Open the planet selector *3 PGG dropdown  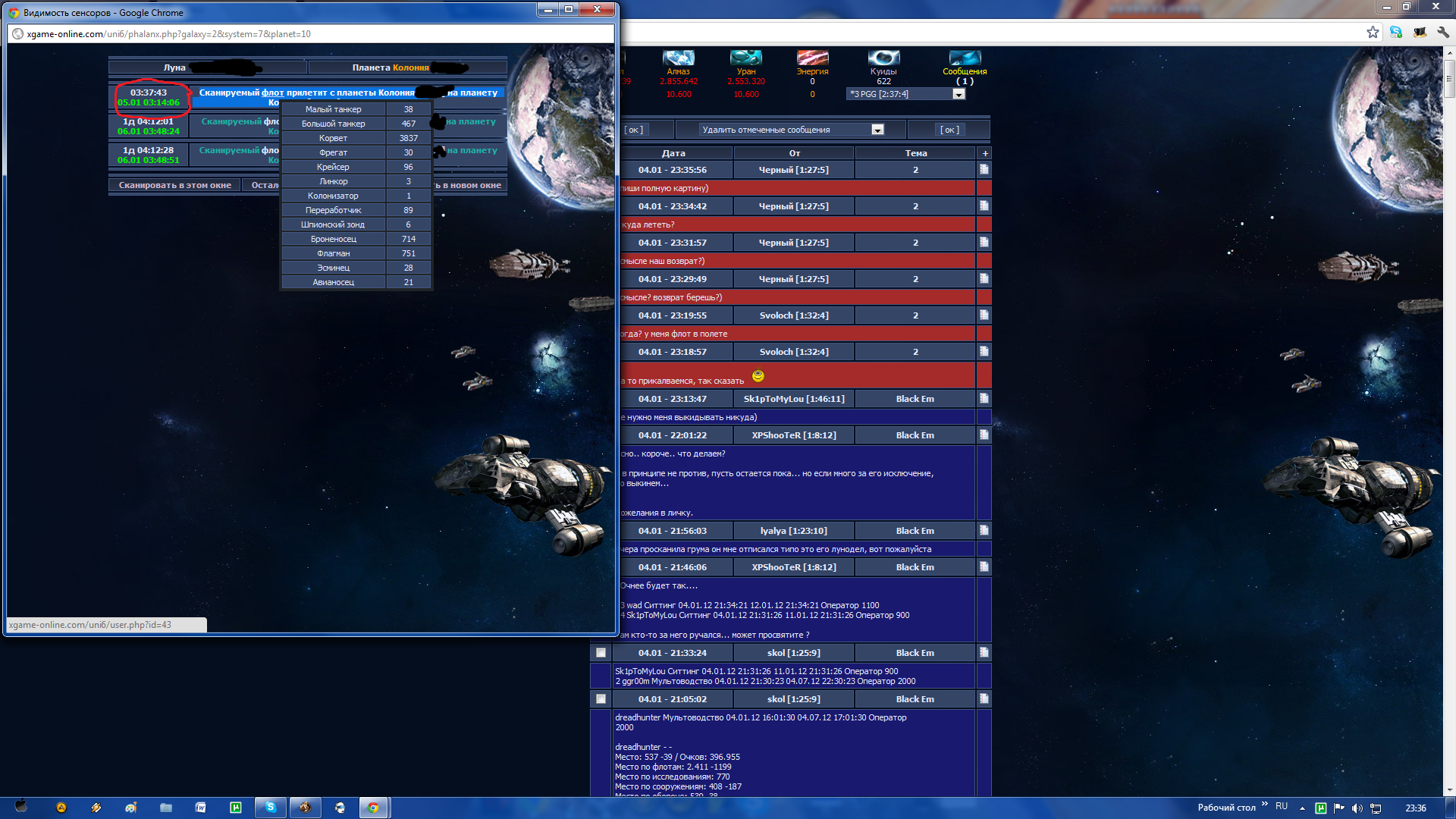[959, 94]
